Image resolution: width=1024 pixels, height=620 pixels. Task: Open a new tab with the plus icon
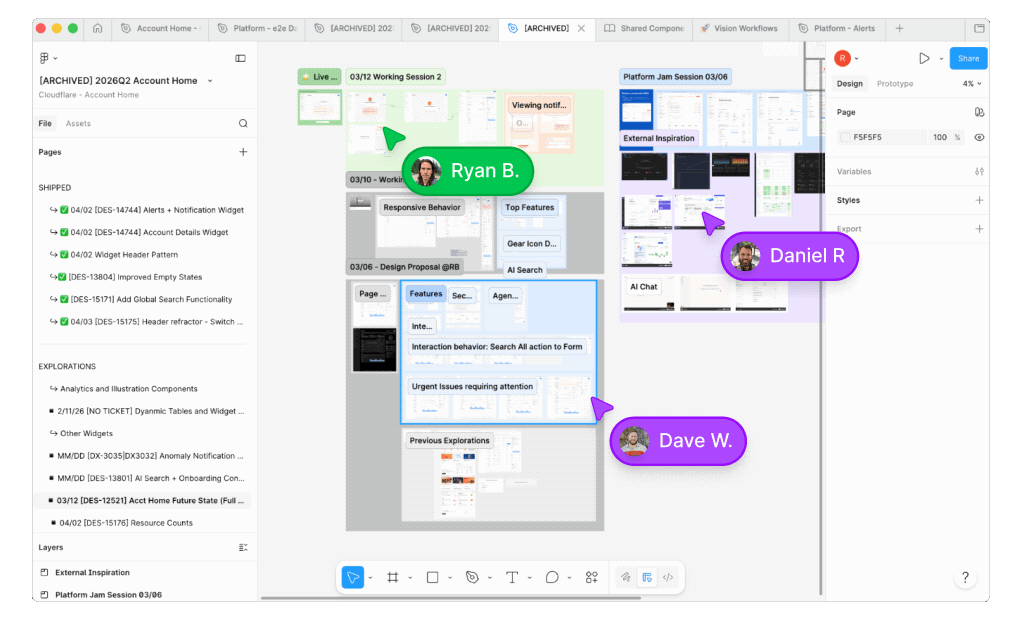tap(899, 28)
